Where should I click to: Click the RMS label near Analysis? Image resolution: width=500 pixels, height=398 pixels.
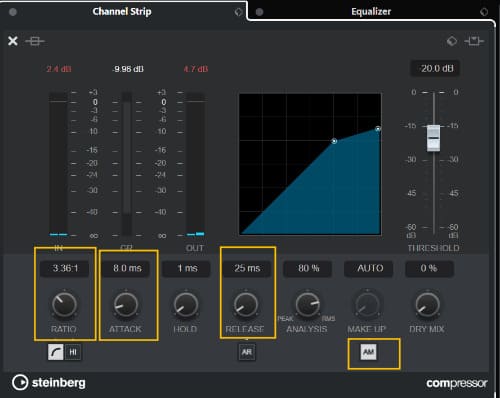(x=328, y=319)
